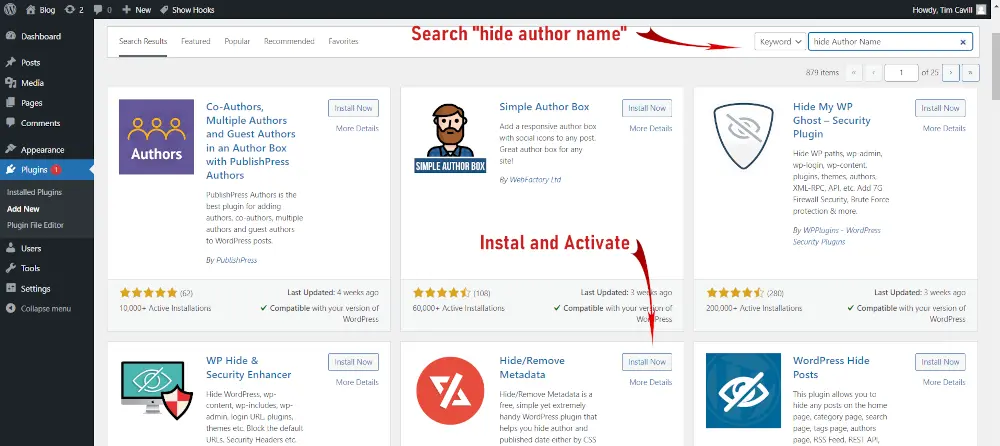The image size is (1000, 446).
Task: Install Hide My WP Ghost plugin
Action: [940, 108]
